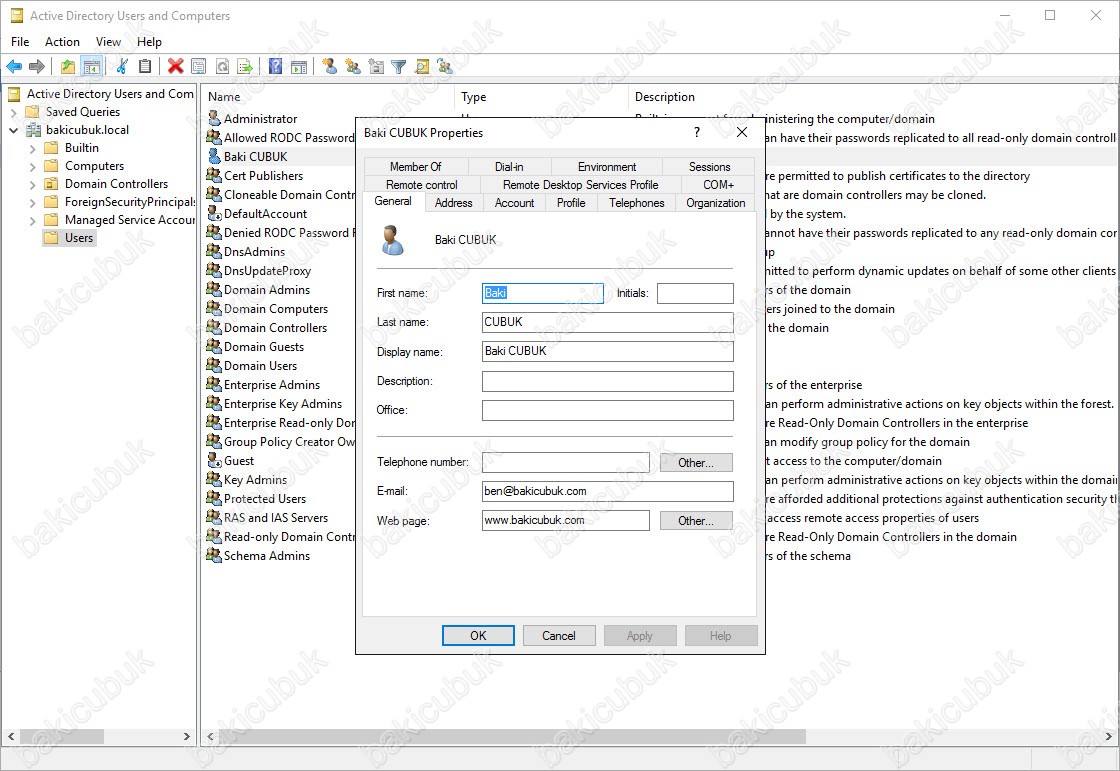
Task: Click the Schema Admins group icon
Action: coord(214,555)
